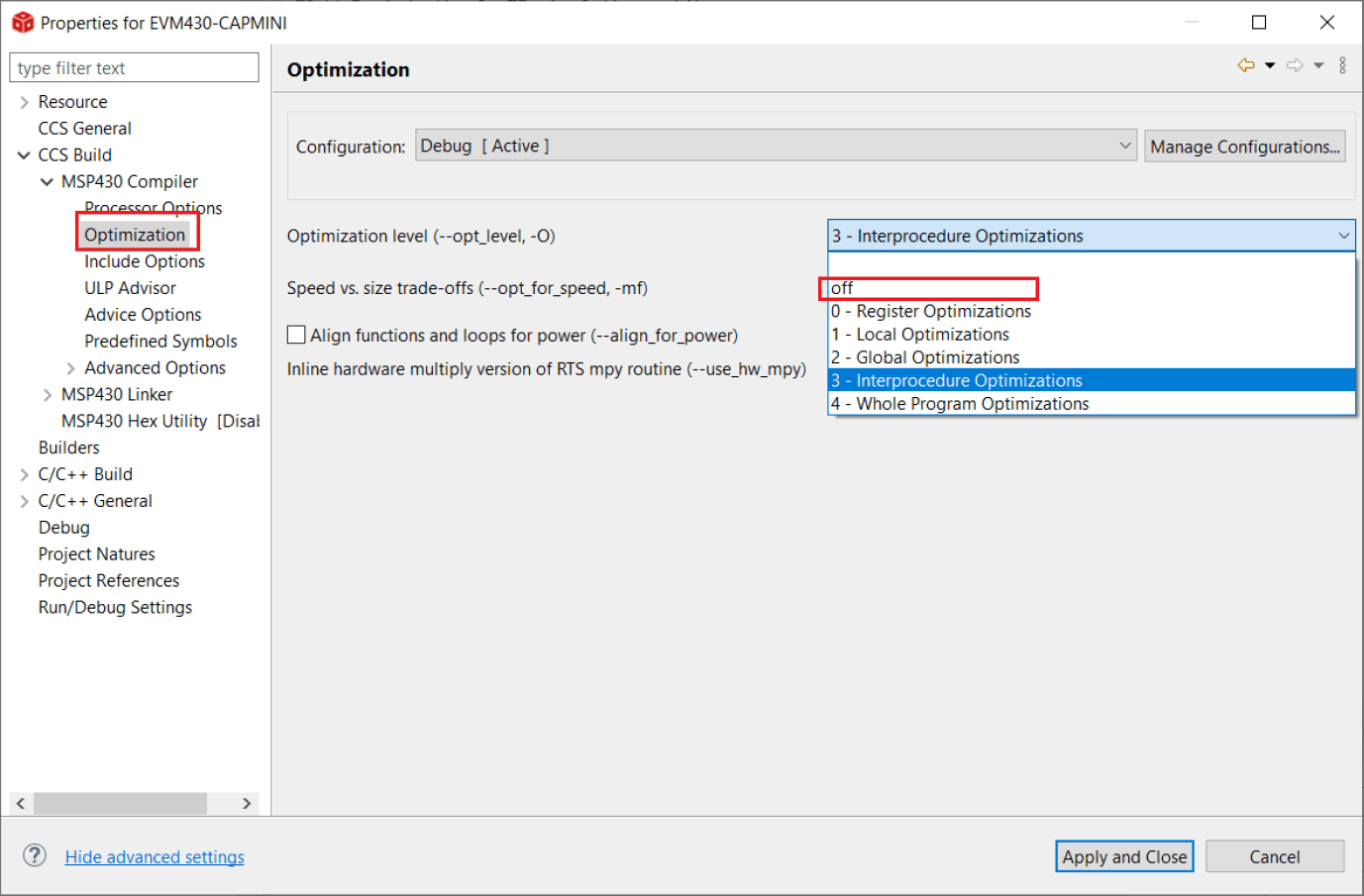Screen dimensions: 1364x896
Task: Select ULP Advisor in the tree
Action: coord(130,288)
